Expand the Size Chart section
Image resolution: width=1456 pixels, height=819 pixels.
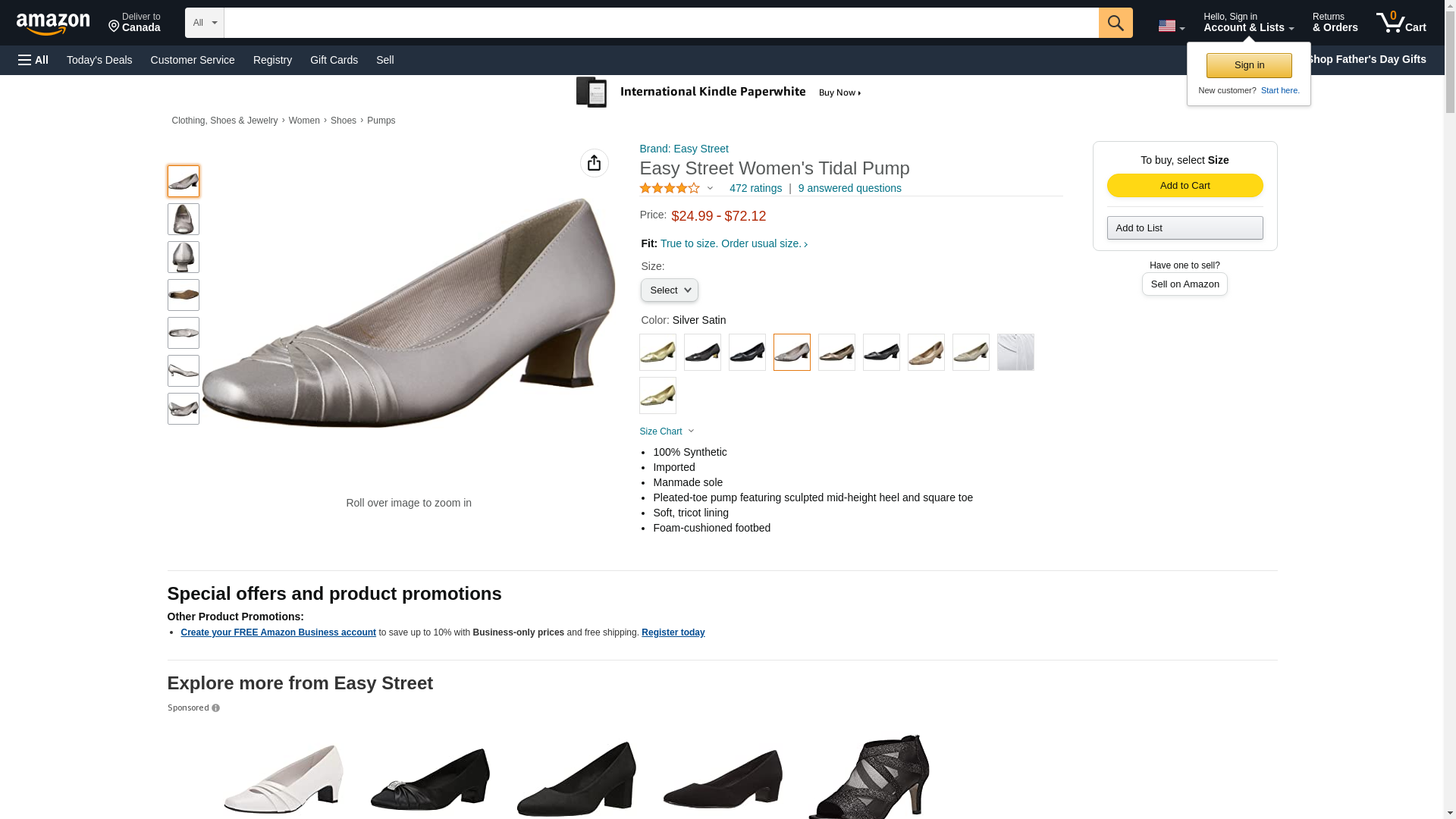(667, 431)
